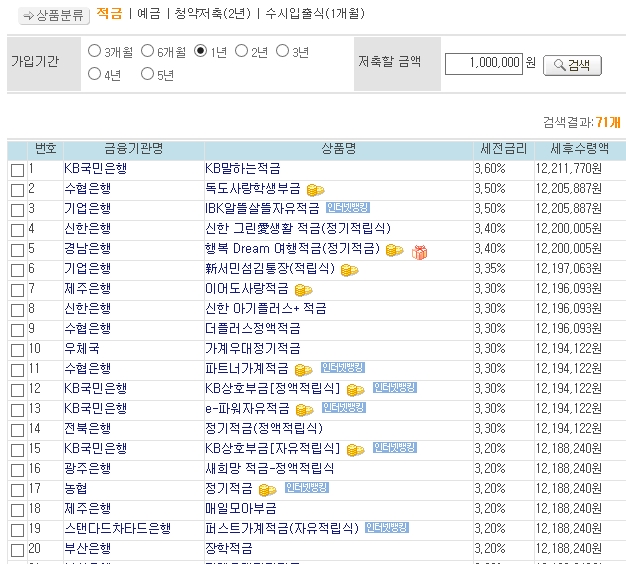Click 인터넷뱅킹 badge on 퍼스트가계적금 row

387,527
